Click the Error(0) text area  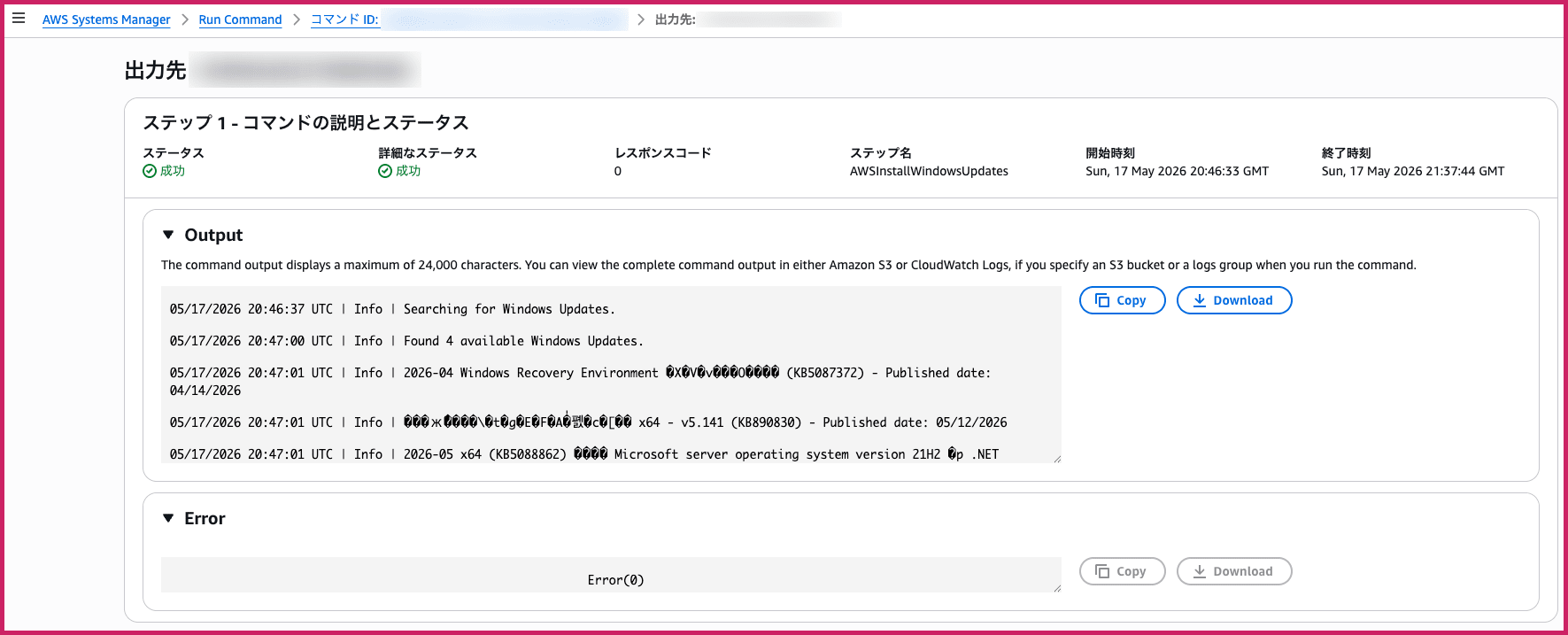(x=611, y=575)
